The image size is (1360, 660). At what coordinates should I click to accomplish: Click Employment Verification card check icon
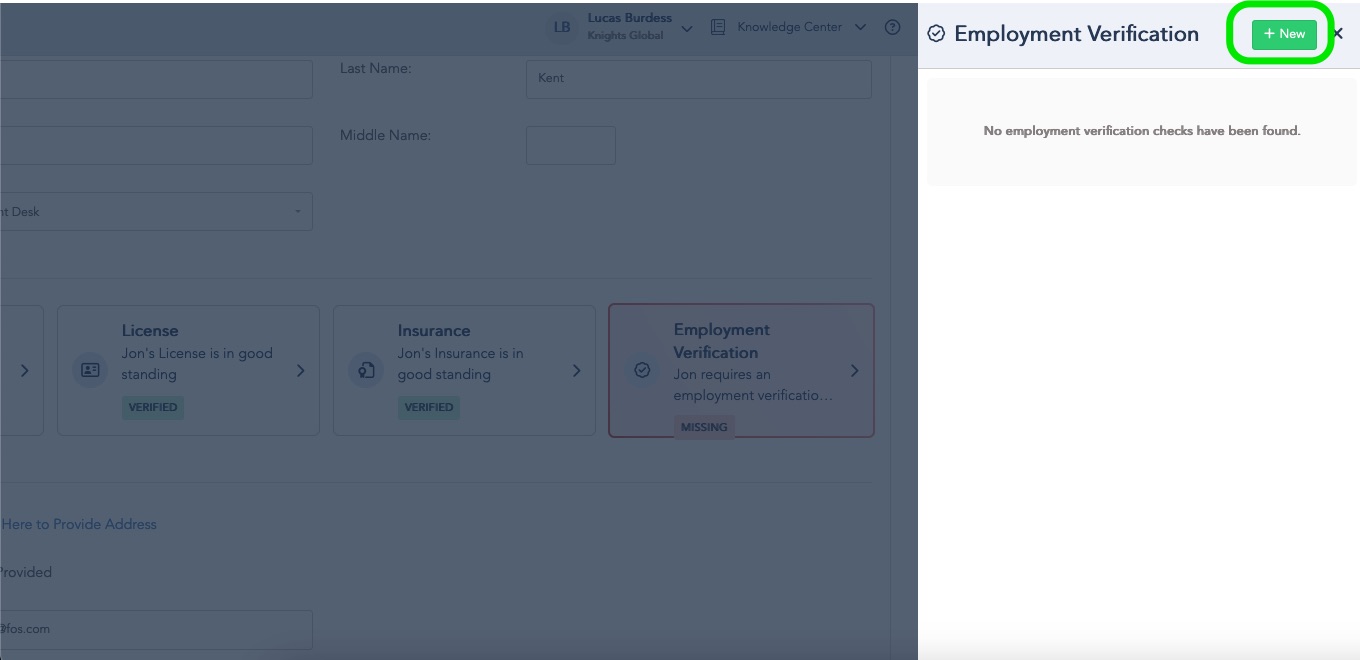pyautogui.click(x=642, y=370)
